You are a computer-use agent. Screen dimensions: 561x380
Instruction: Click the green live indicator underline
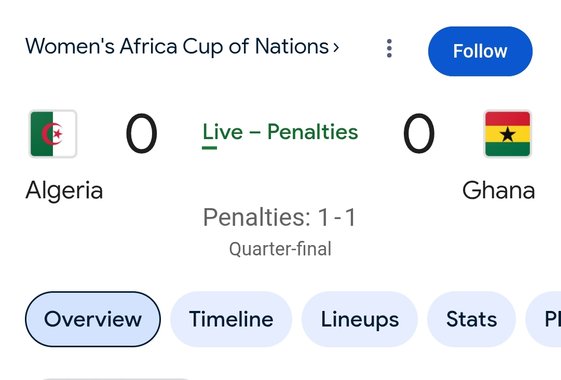click(x=209, y=147)
